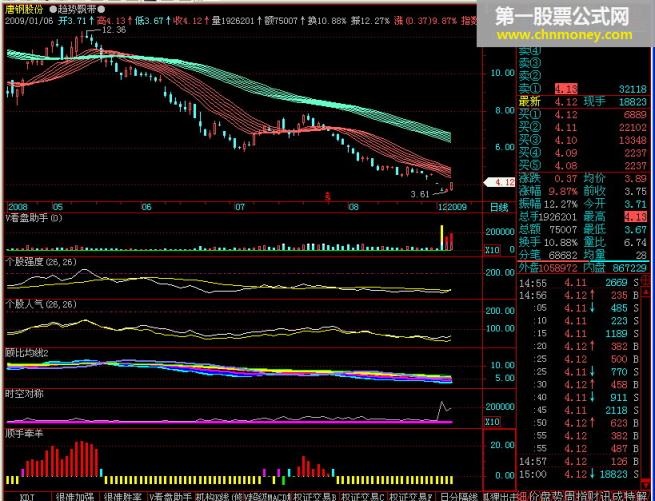Viewport: 655px width, 501px height.
Task: Click the 量比 value 6.74
Action: pyautogui.click(x=635, y=242)
